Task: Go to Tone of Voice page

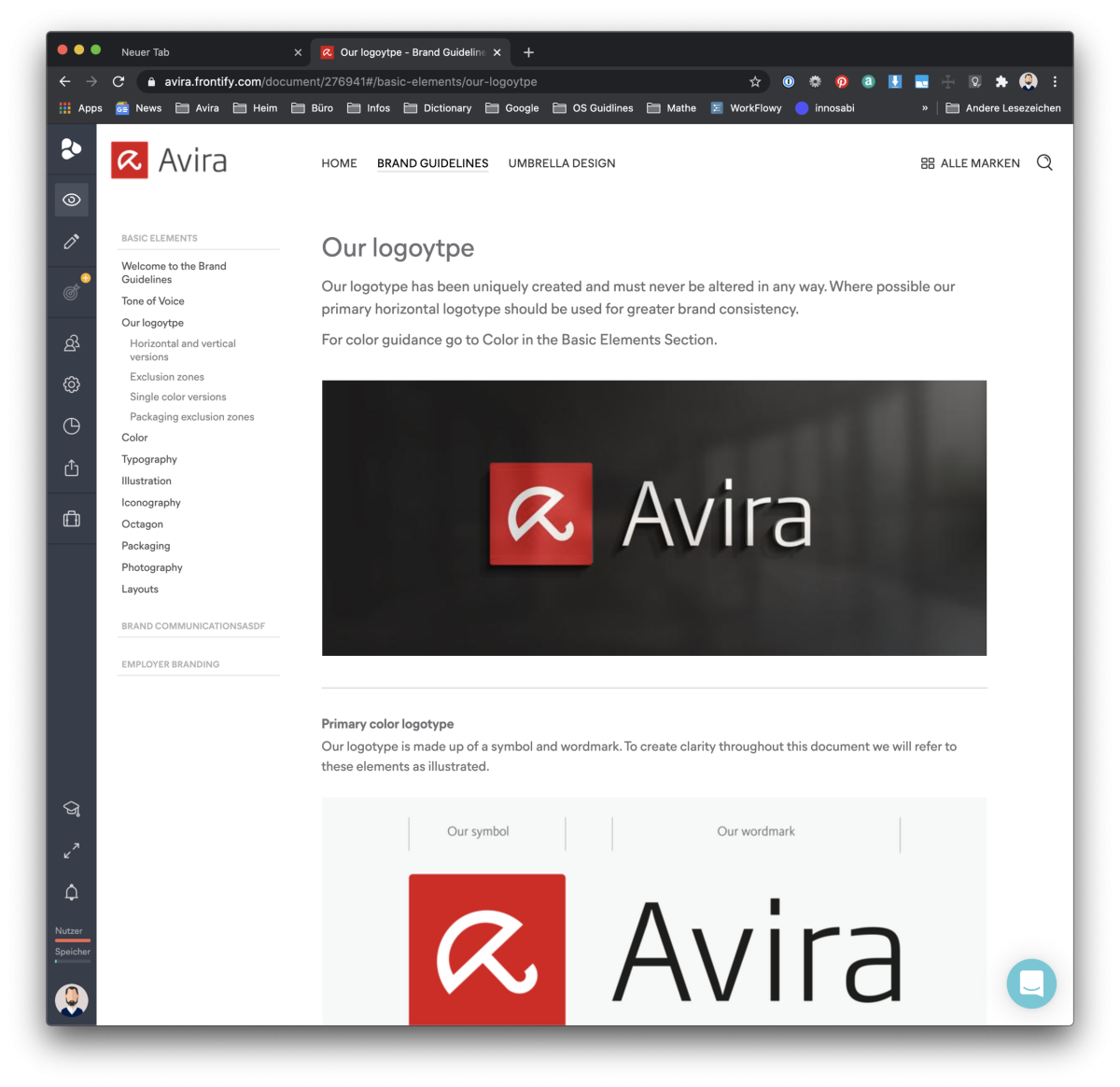Action: click(153, 301)
